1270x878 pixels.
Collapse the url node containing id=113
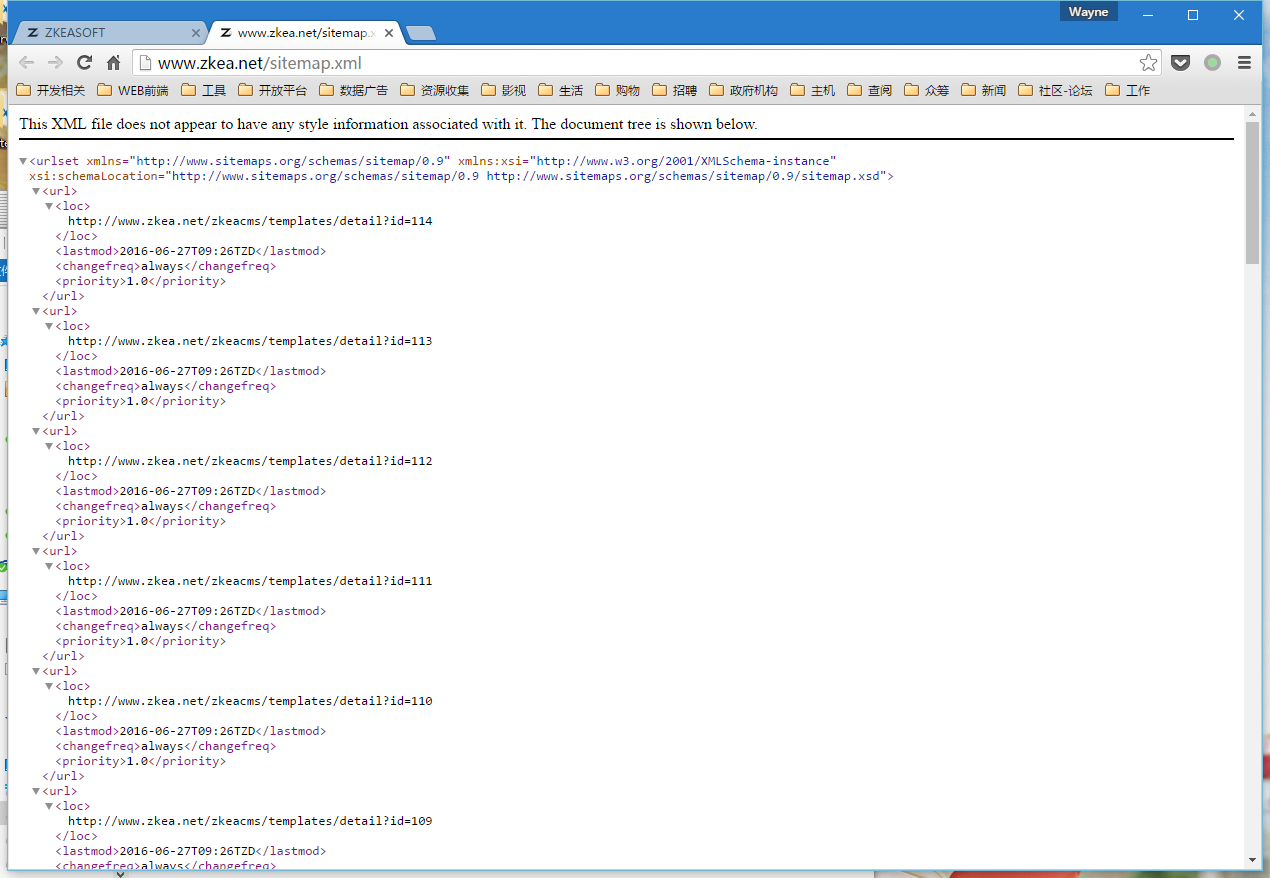(x=36, y=311)
